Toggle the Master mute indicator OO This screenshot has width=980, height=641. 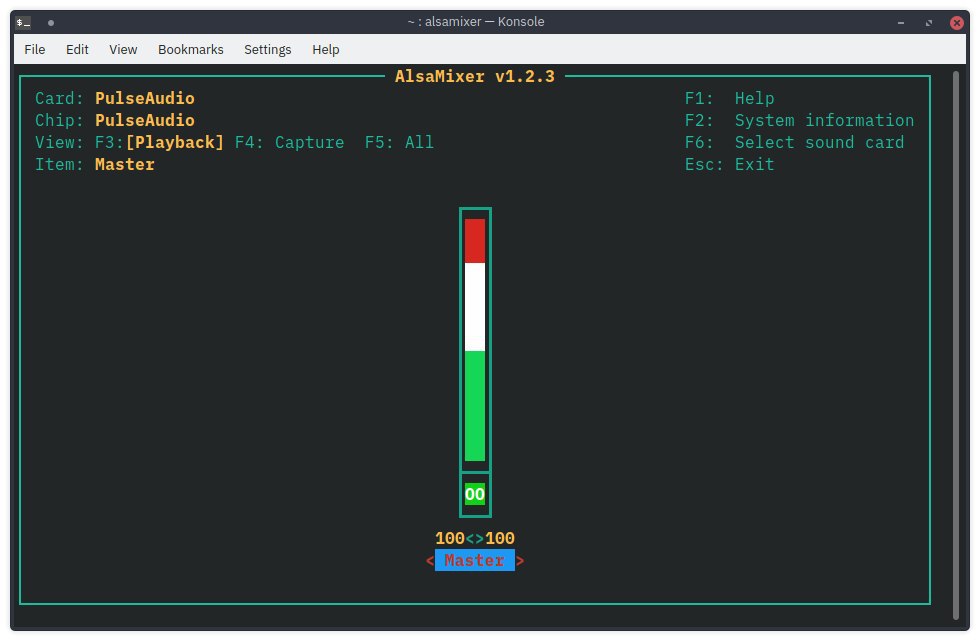[475, 494]
